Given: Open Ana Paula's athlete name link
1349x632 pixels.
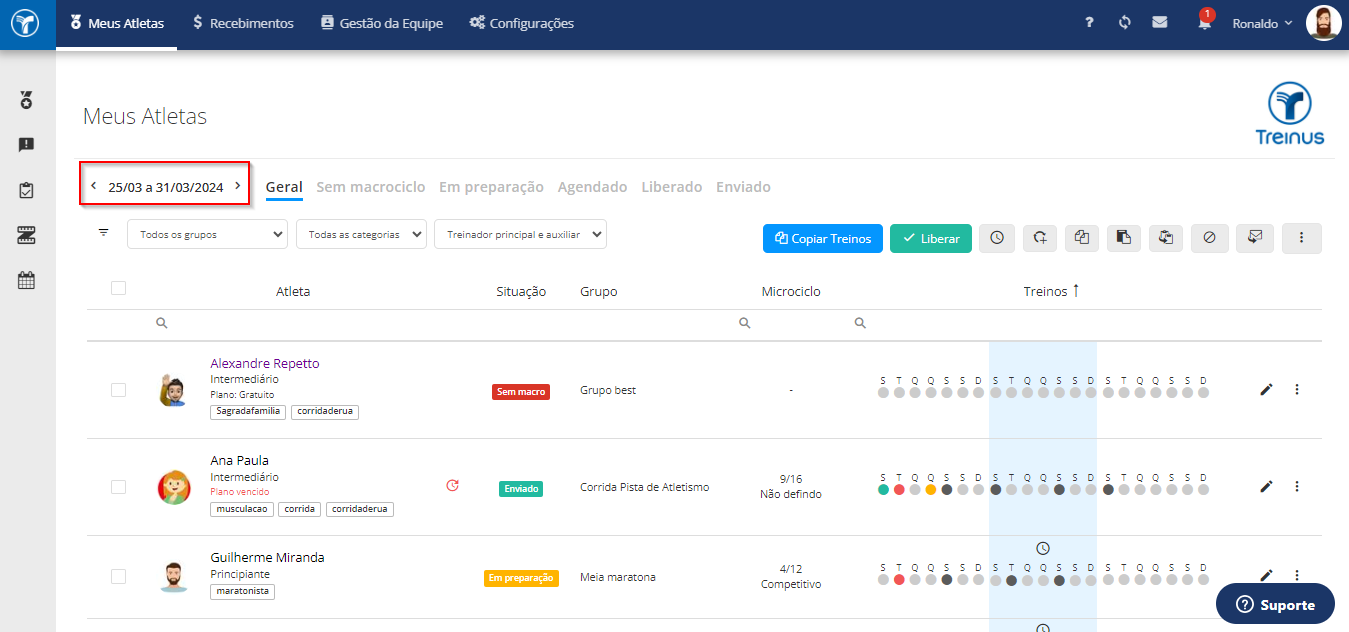Looking at the screenshot, I should click(x=239, y=460).
